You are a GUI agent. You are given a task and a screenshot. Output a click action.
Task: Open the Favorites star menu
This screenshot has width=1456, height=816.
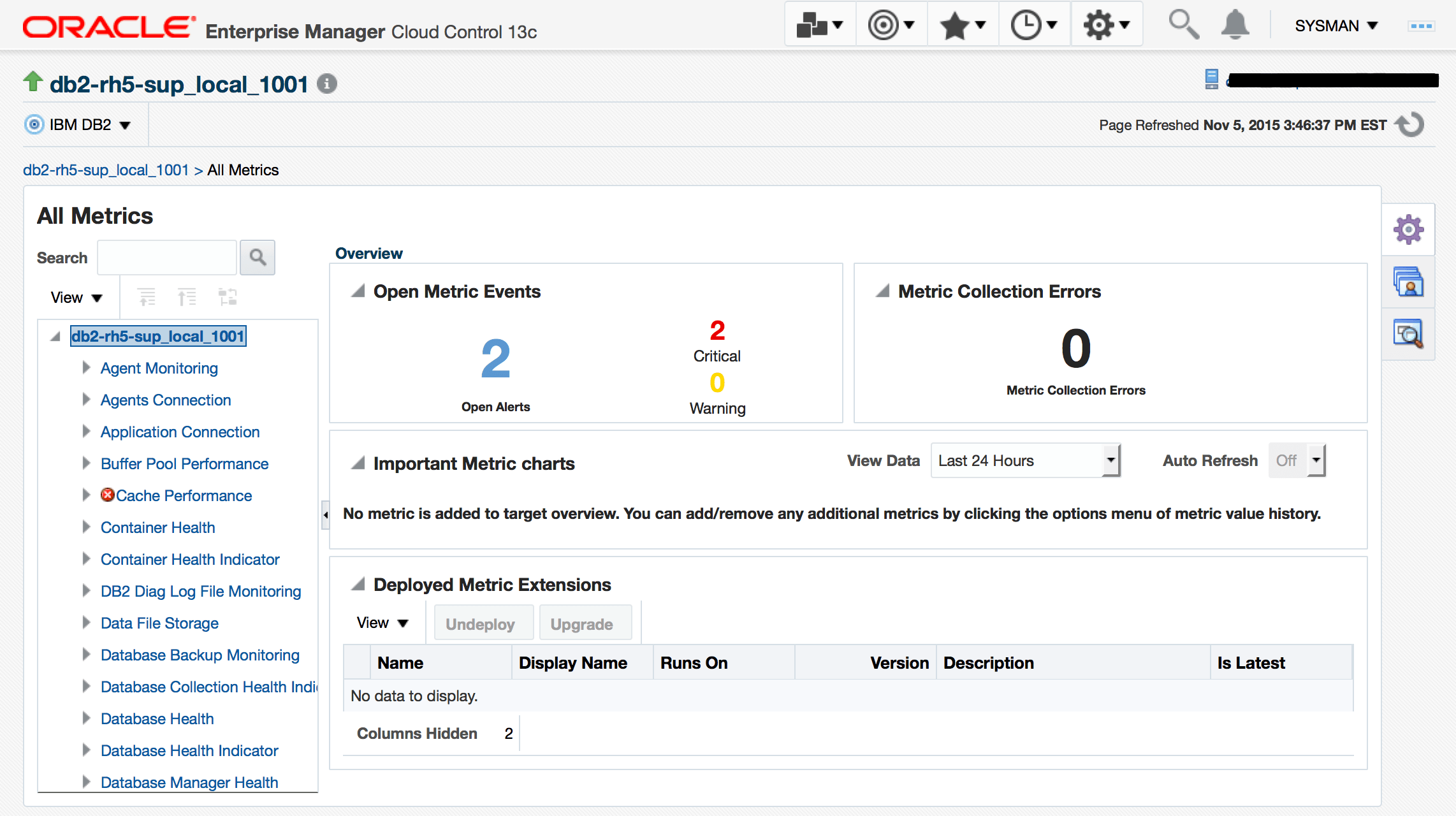tap(962, 25)
